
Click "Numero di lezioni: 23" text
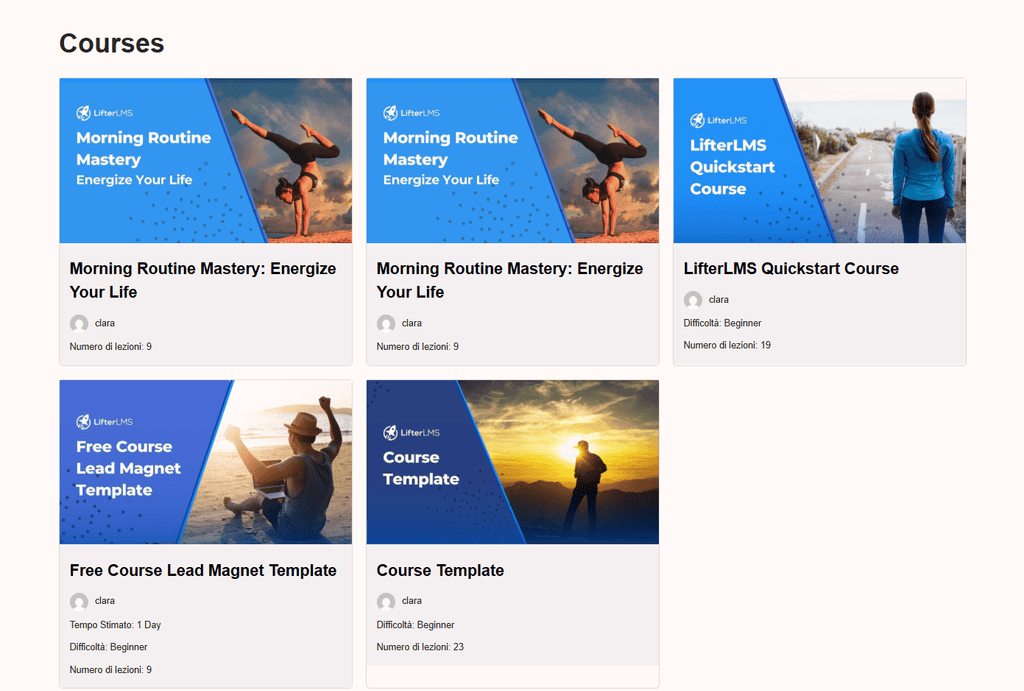coord(420,647)
